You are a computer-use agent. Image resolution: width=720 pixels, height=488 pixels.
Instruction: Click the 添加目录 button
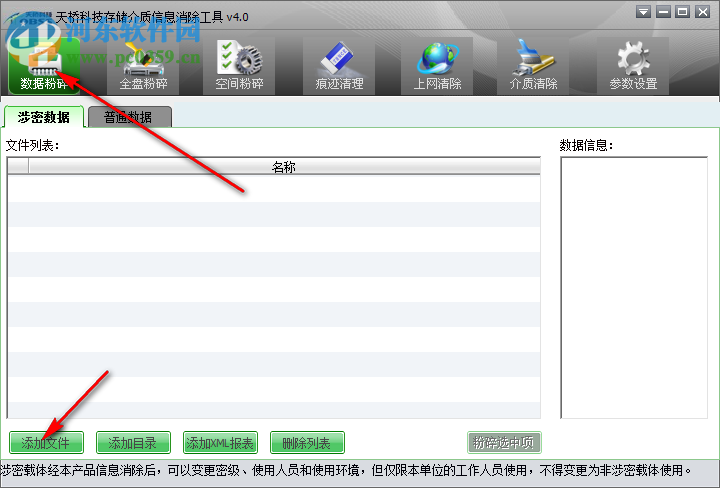[133, 443]
